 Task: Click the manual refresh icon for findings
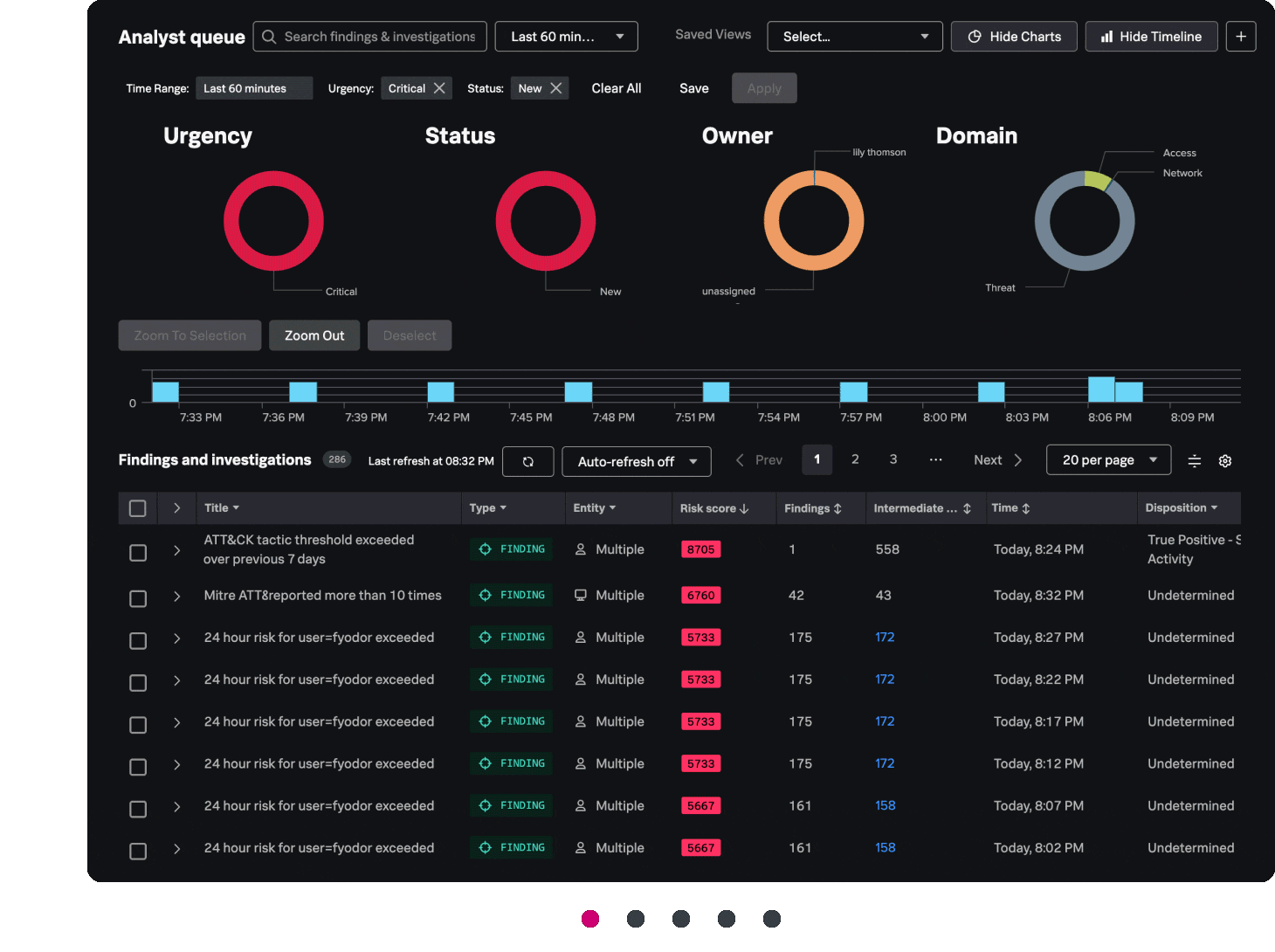pyautogui.click(x=527, y=461)
